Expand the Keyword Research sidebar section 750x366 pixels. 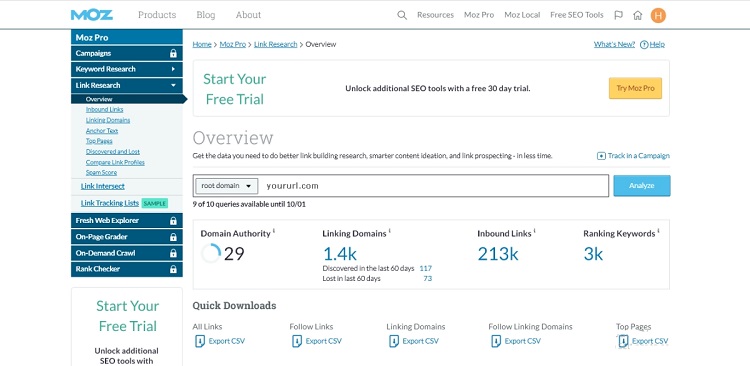127,69
